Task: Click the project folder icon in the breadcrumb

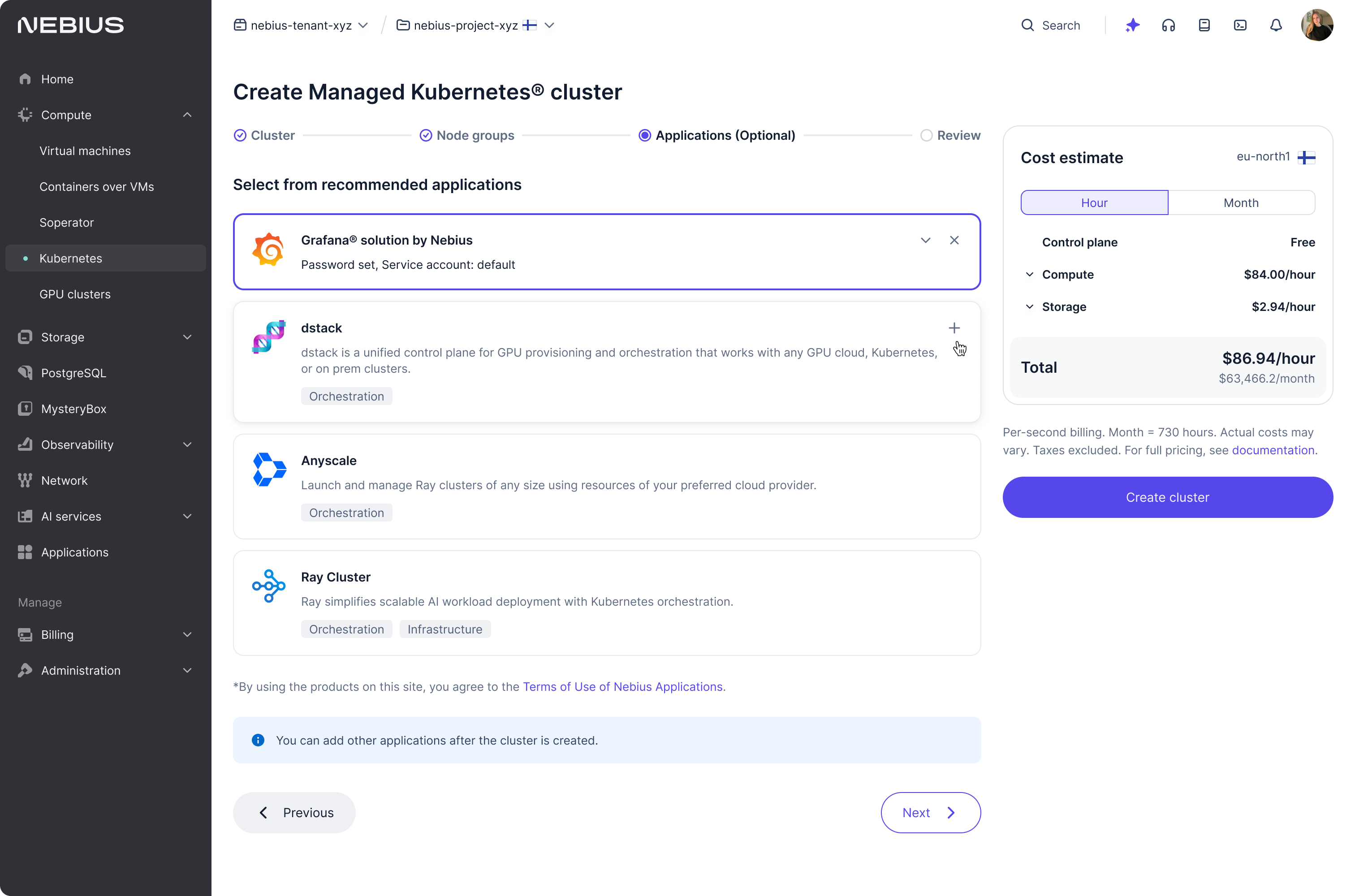Action: (403, 25)
